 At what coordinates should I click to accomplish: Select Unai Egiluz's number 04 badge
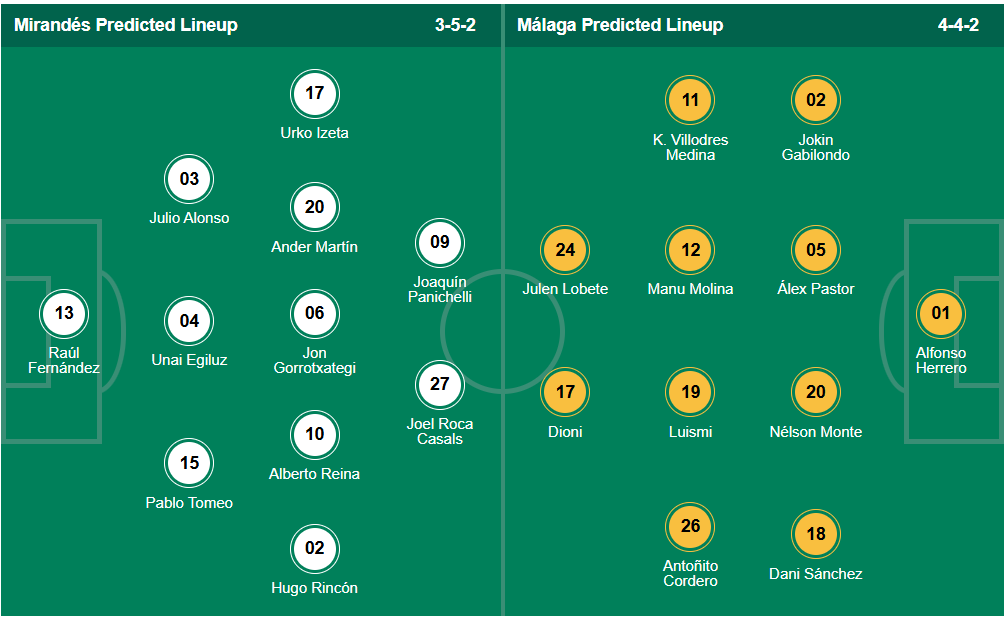(189, 321)
